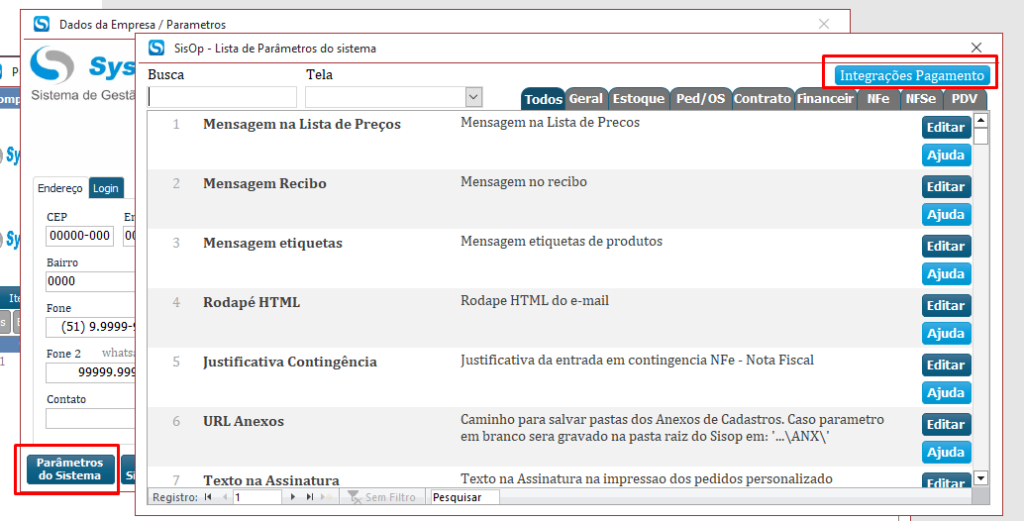Click the Busca search field
The width and height of the screenshot is (1024, 521).
pyautogui.click(x=222, y=97)
